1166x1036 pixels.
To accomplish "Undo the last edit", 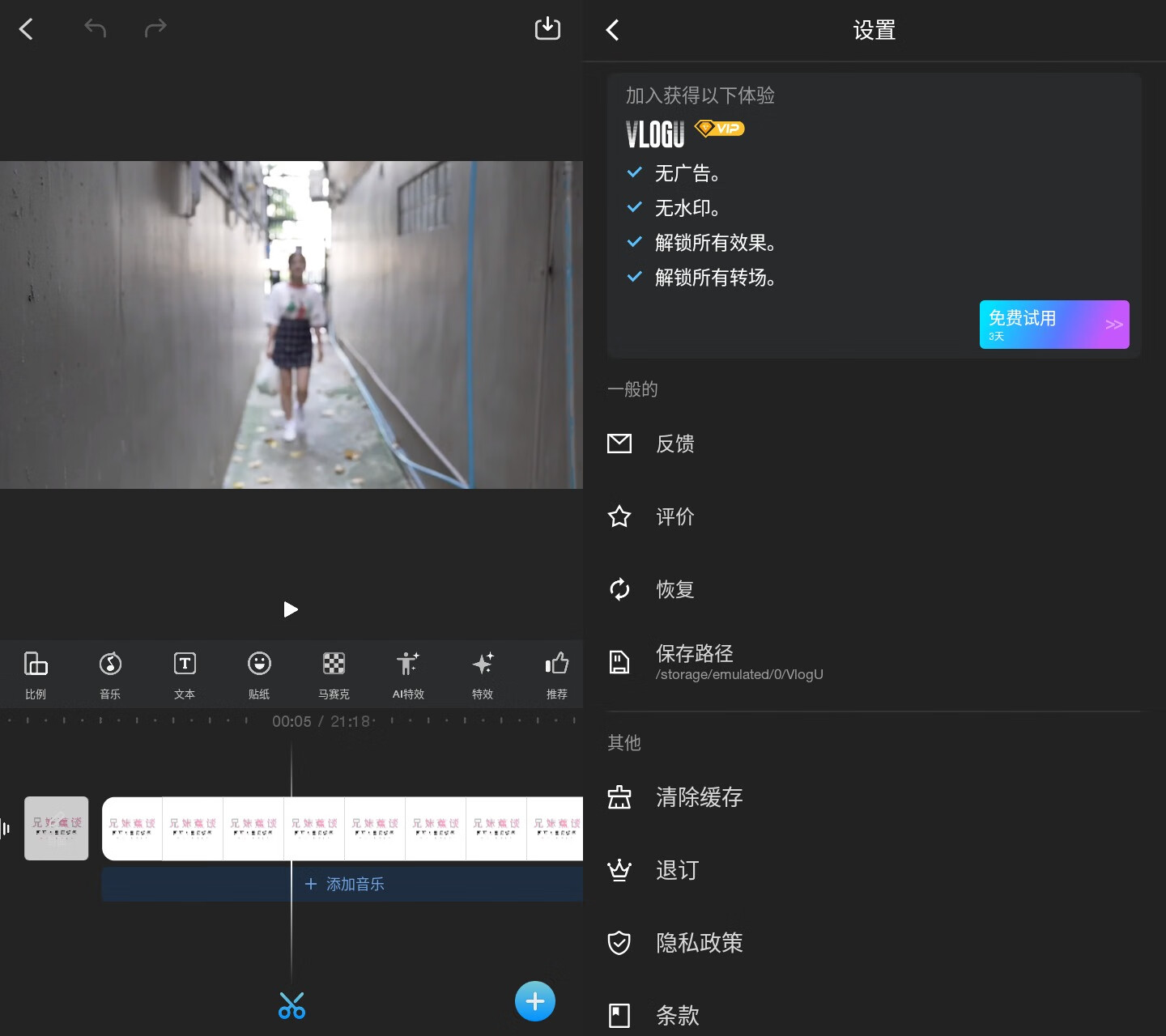I will click(x=95, y=28).
